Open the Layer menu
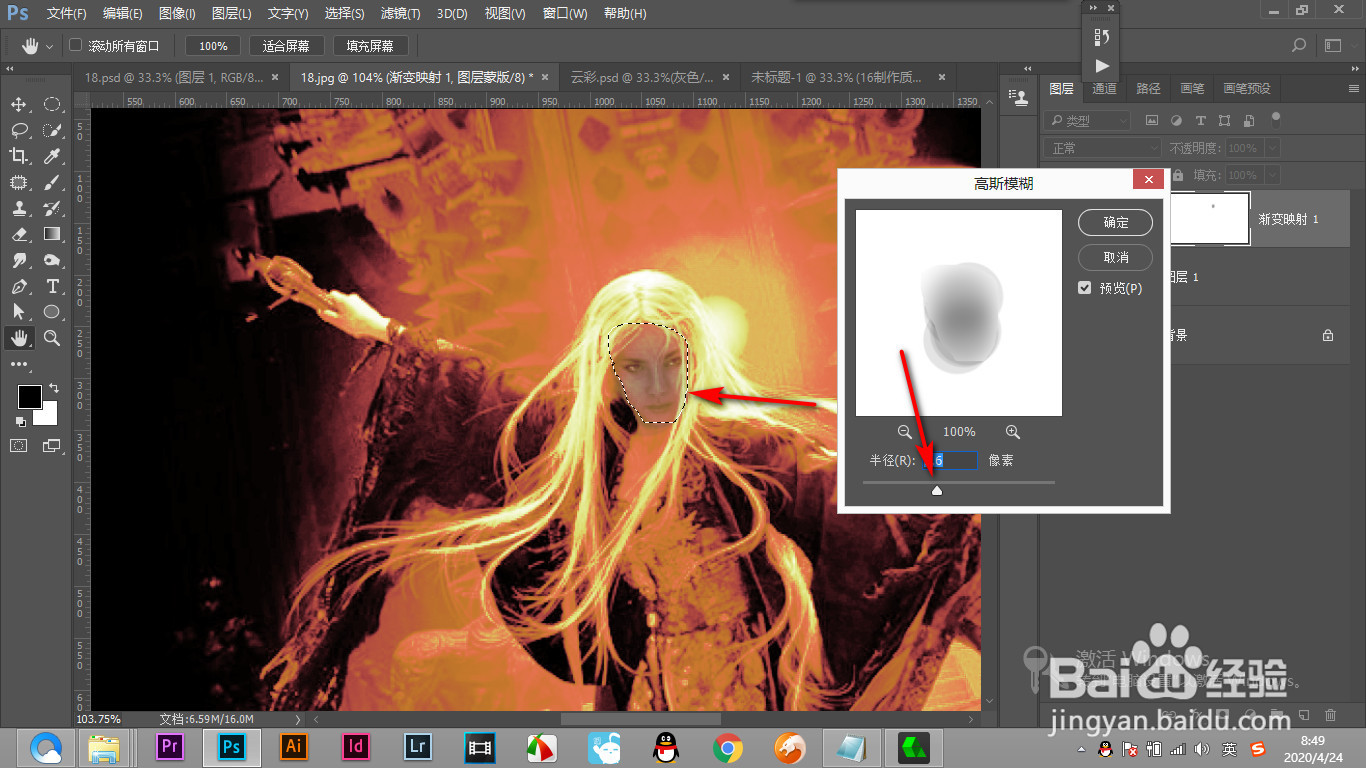The image size is (1366, 768). click(x=232, y=14)
